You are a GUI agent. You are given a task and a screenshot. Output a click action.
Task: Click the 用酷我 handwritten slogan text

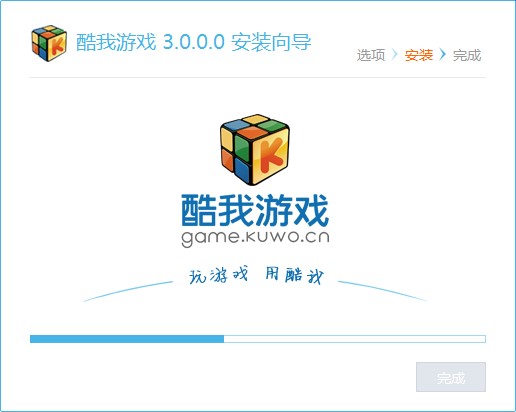pyautogui.click(x=295, y=275)
